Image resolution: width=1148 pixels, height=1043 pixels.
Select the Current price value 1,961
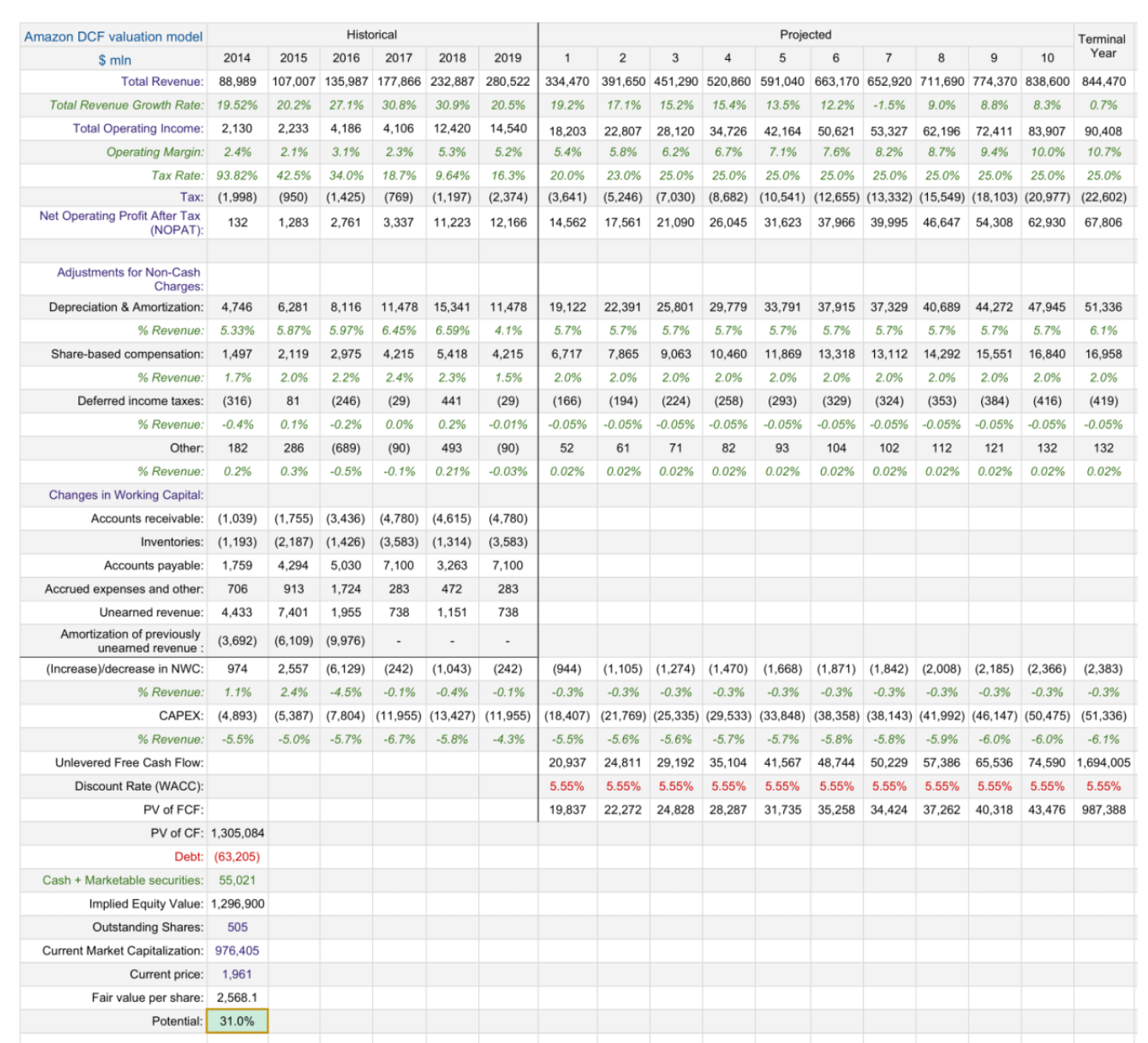(237, 974)
